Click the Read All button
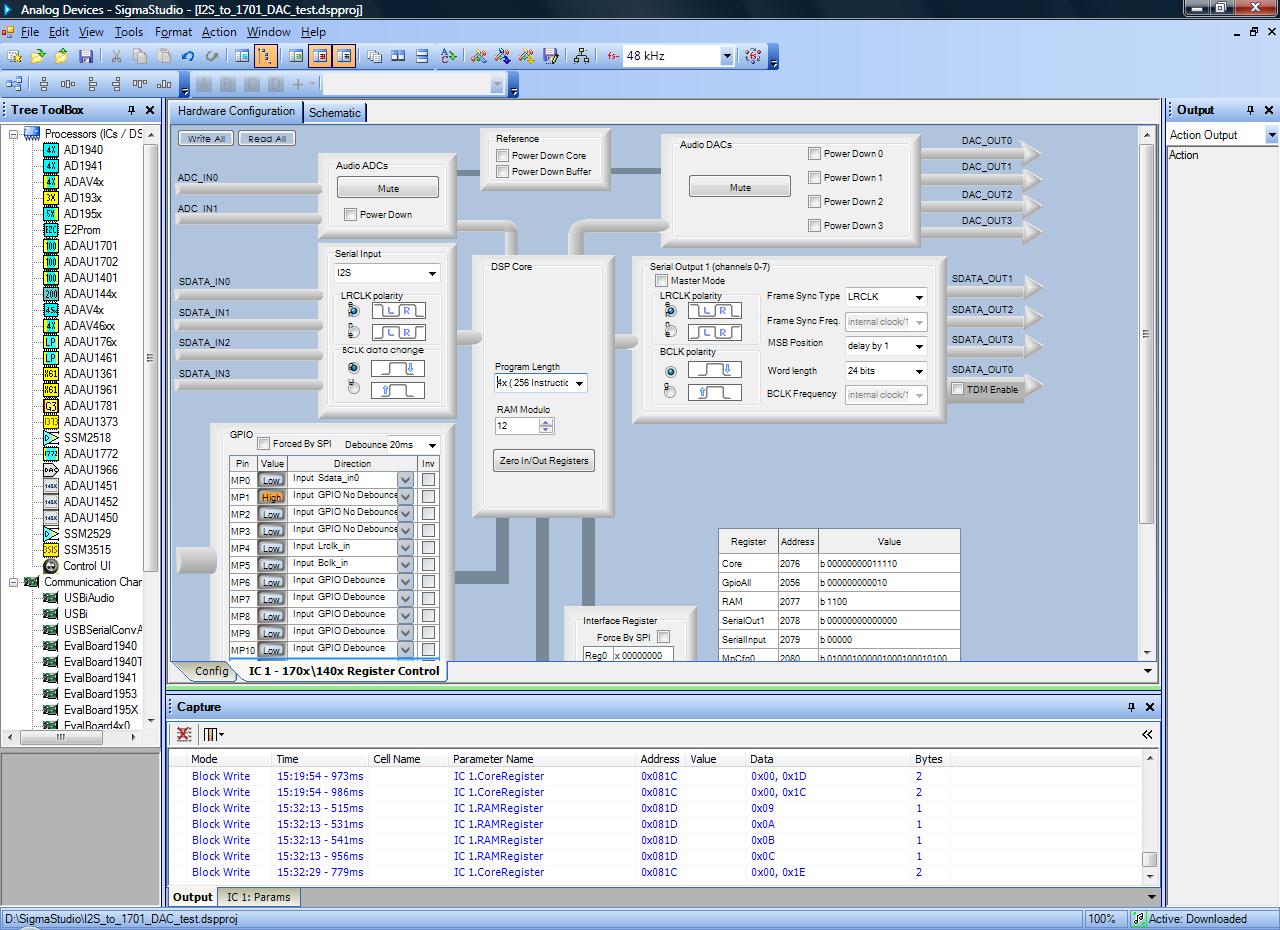 (266, 139)
